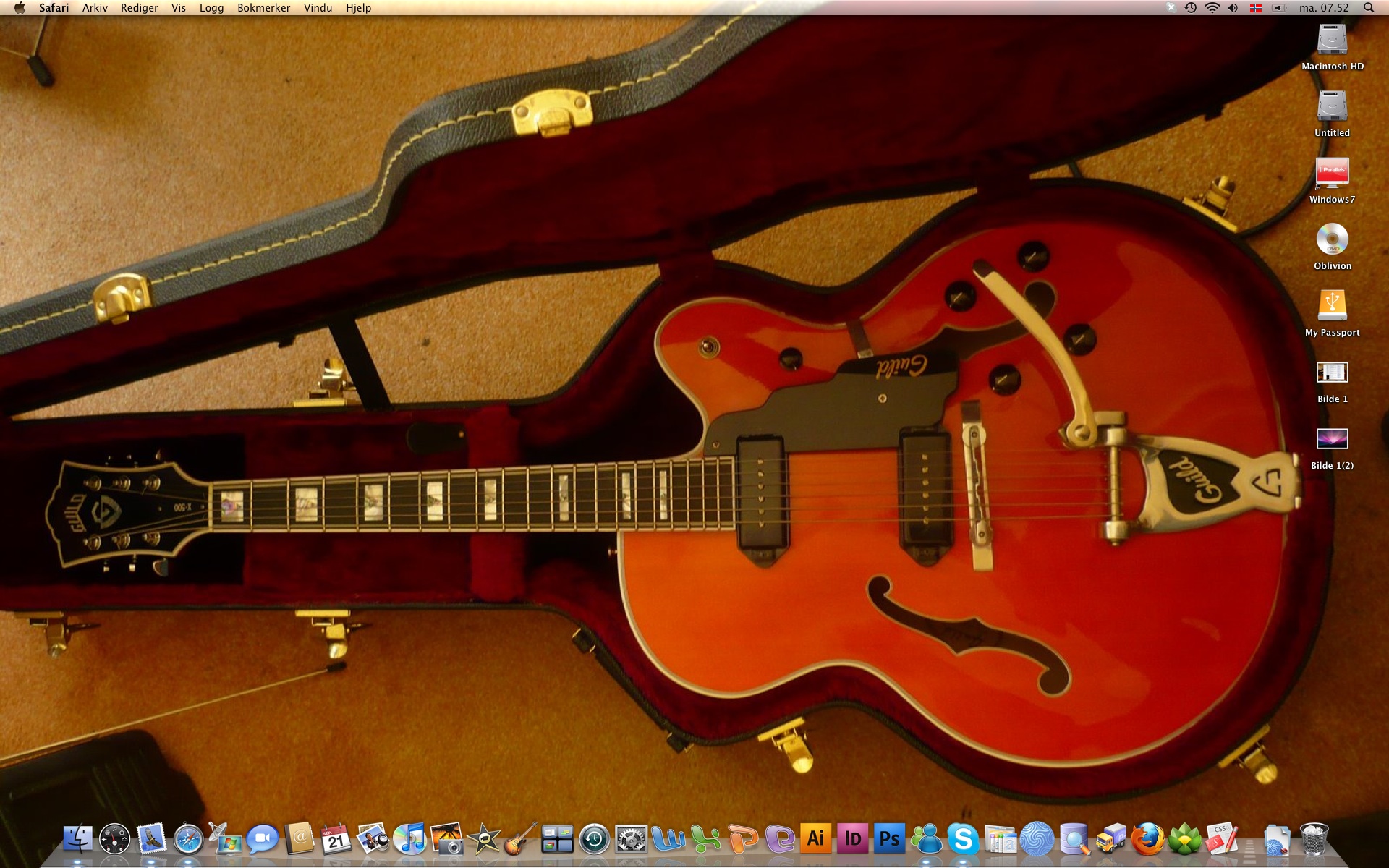Open the Wi-Fi status menu
The image size is (1389, 868).
(x=1212, y=8)
